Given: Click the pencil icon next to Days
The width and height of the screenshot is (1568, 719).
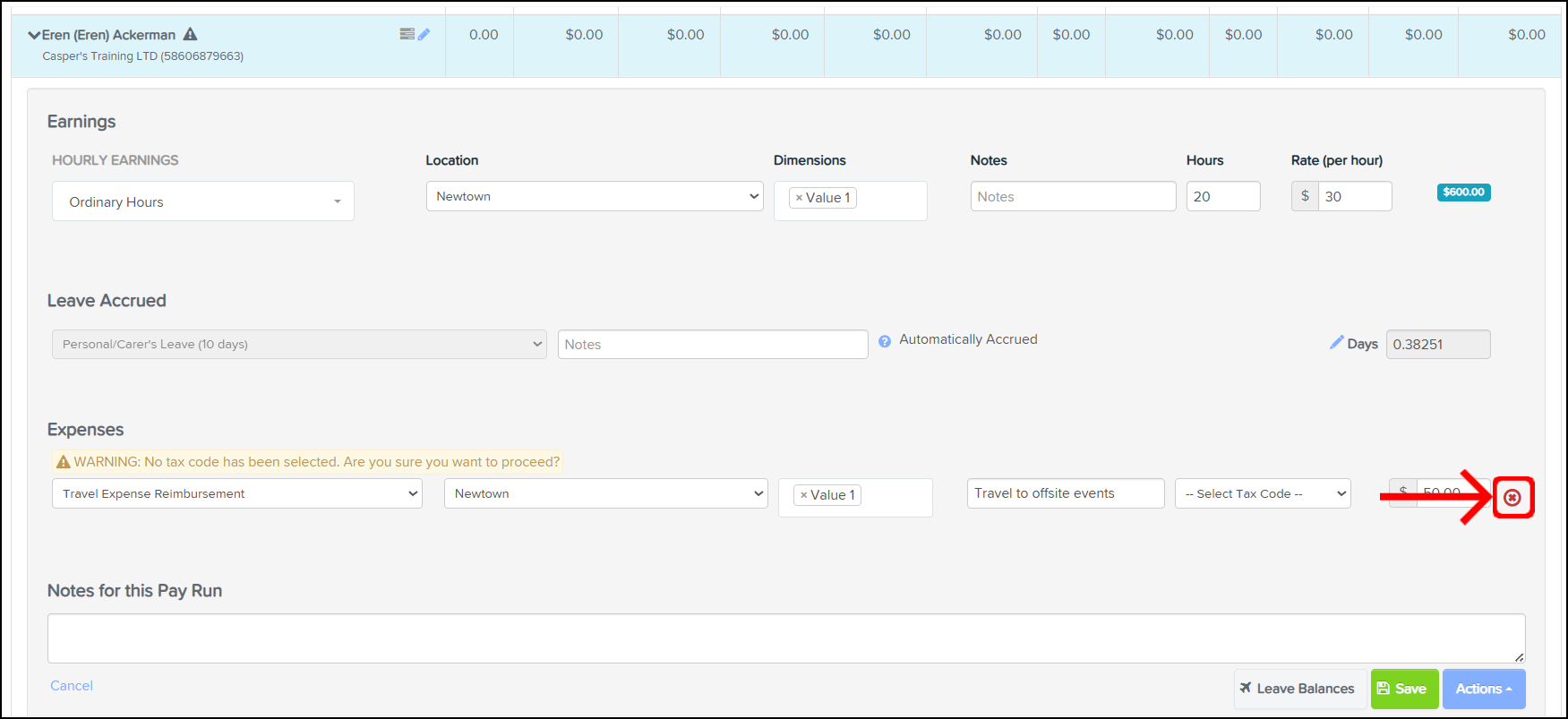Looking at the screenshot, I should tap(1336, 343).
